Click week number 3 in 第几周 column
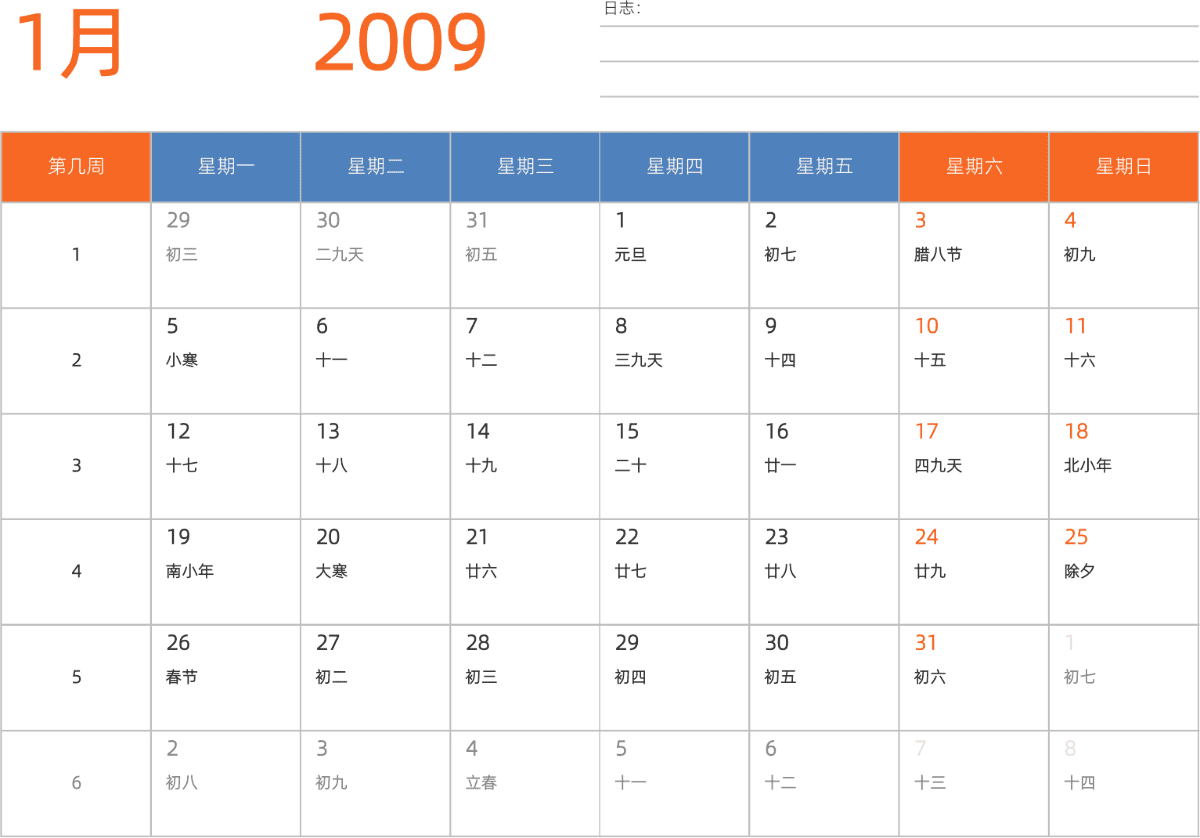The width and height of the screenshot is (1200, 838). (76, 466)
